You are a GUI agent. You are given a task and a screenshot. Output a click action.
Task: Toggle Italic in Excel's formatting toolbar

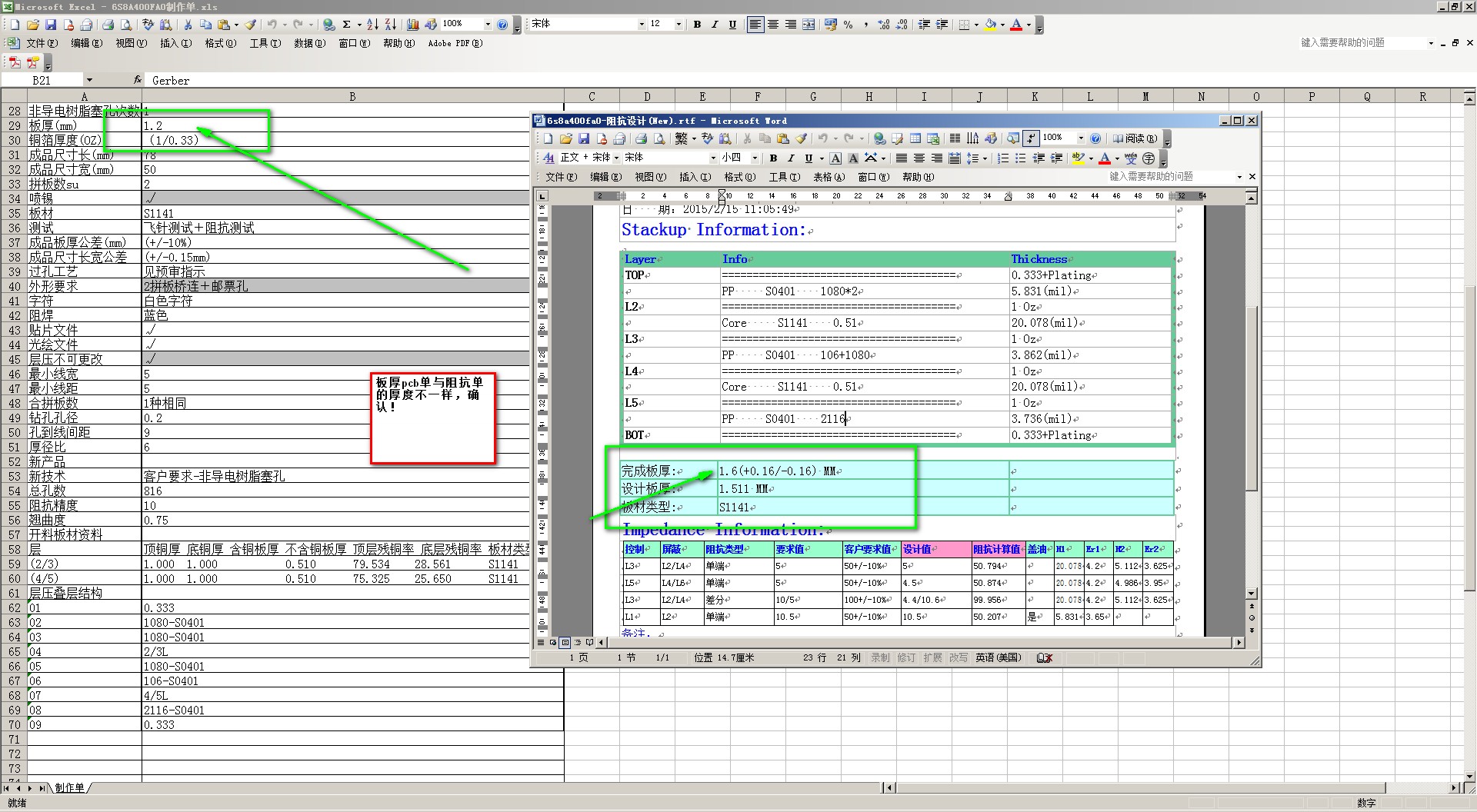tap(715, 25)
